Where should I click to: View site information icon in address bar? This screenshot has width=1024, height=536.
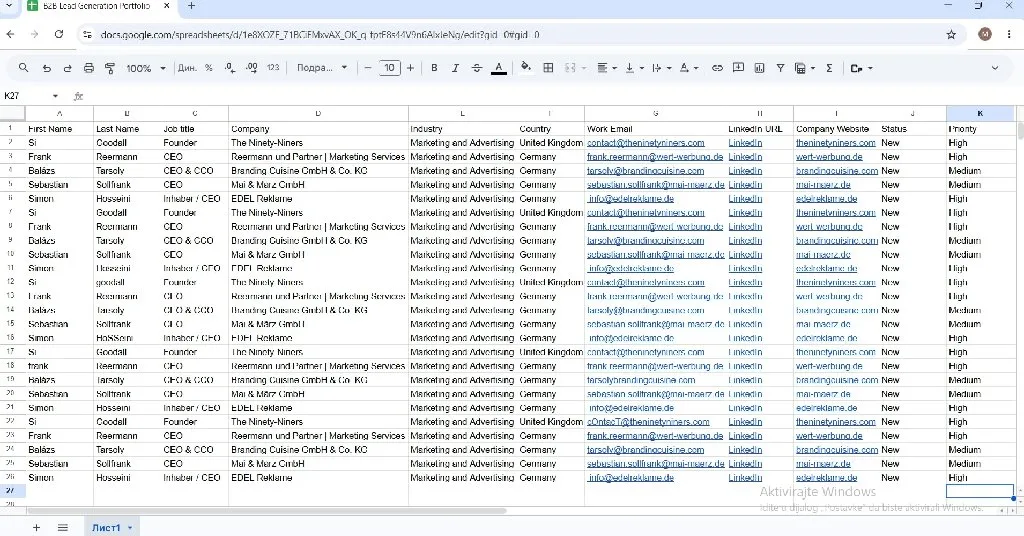(x=88, y=35)
